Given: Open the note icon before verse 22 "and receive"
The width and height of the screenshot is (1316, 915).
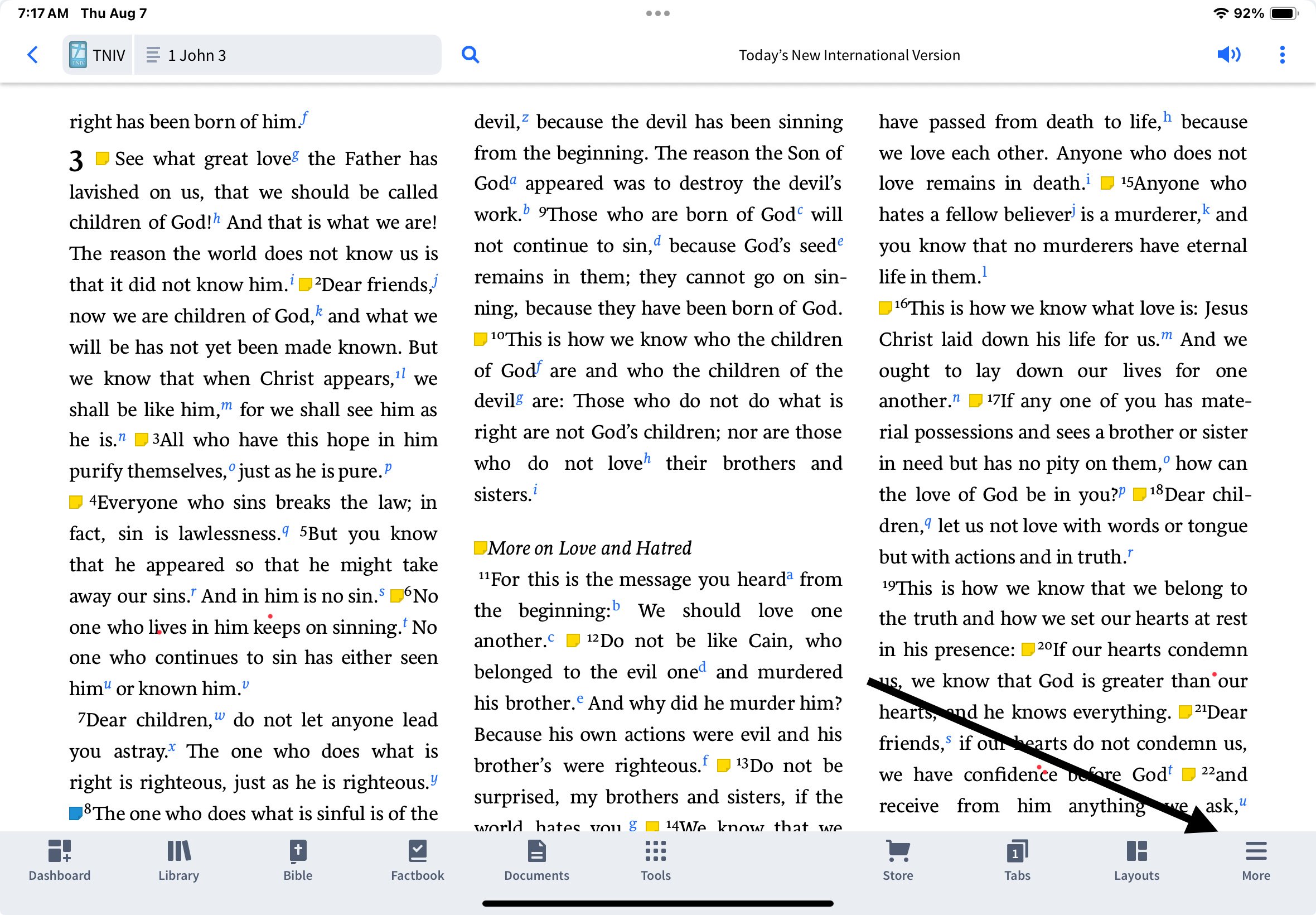Looking at the screenshot, I should [x=1189, y=774].
